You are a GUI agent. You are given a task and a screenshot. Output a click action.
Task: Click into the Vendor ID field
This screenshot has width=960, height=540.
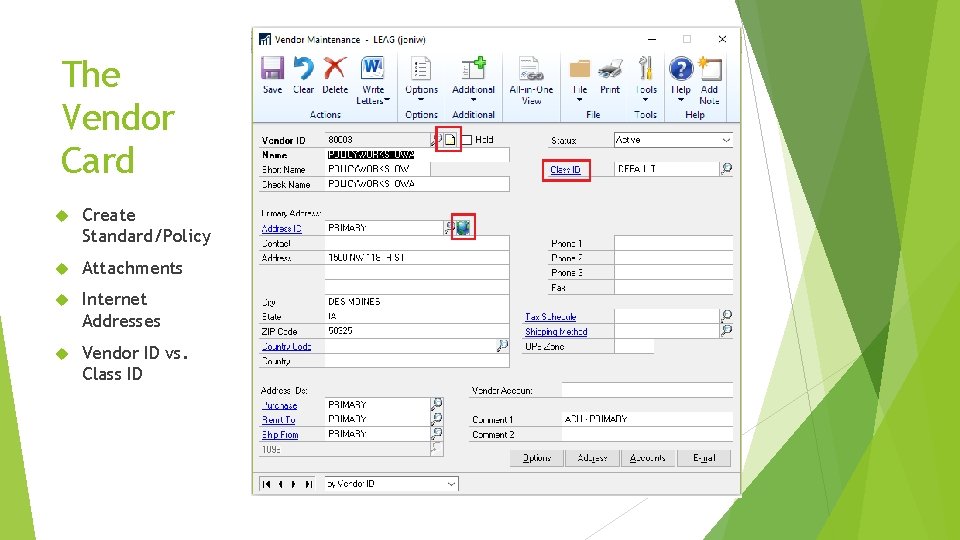pyautogui.click(x=377, y=140)
